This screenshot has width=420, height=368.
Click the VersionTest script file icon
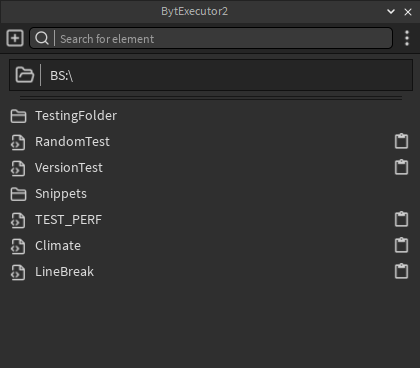tap(18, 168)
